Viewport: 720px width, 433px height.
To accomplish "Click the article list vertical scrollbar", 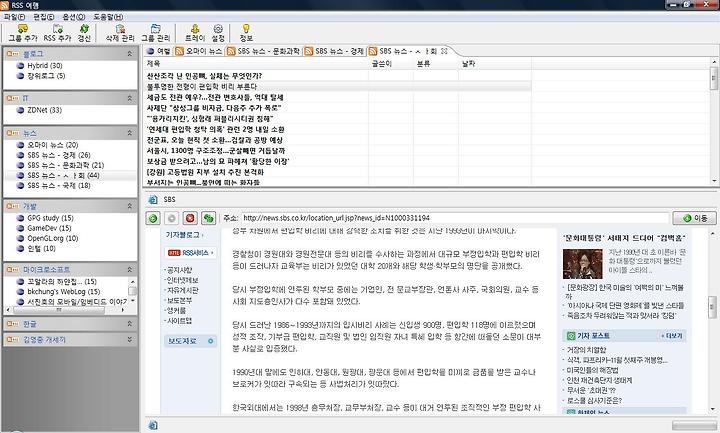I will pyautogui.click(x=714, y=121).
